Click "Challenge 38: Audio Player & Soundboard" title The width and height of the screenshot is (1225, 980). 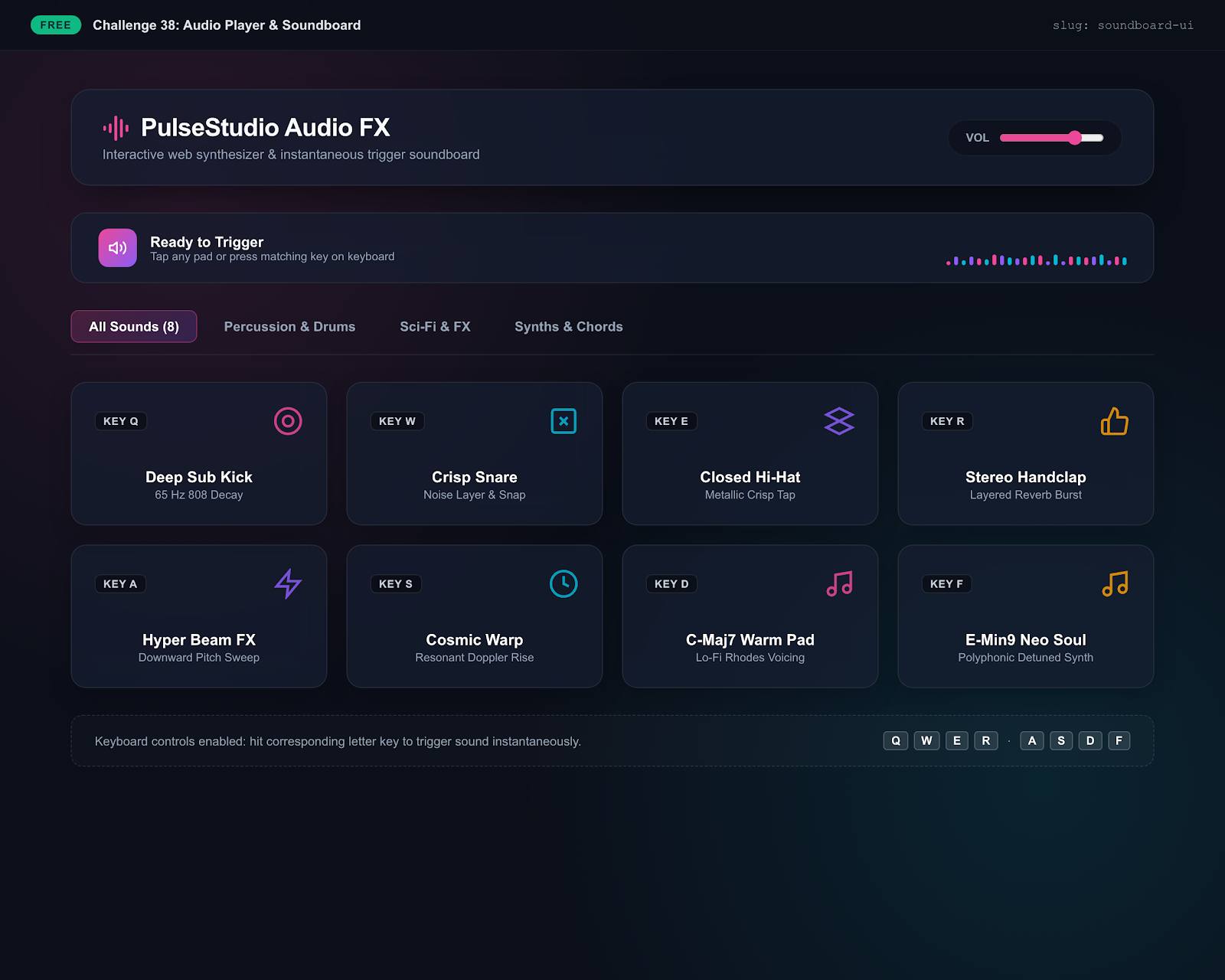click(227, 25)
